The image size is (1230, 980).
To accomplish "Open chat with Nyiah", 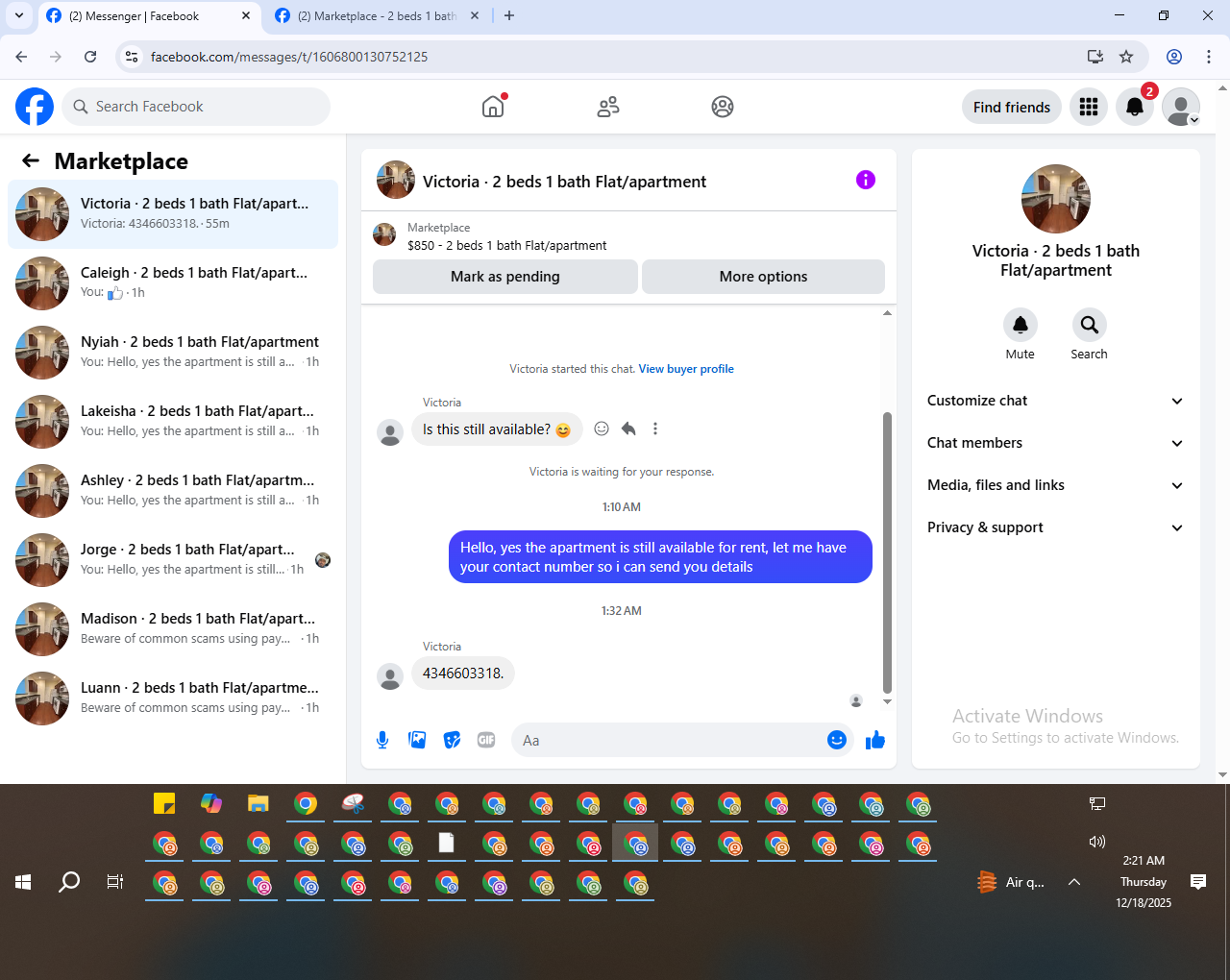I will 173,352.
